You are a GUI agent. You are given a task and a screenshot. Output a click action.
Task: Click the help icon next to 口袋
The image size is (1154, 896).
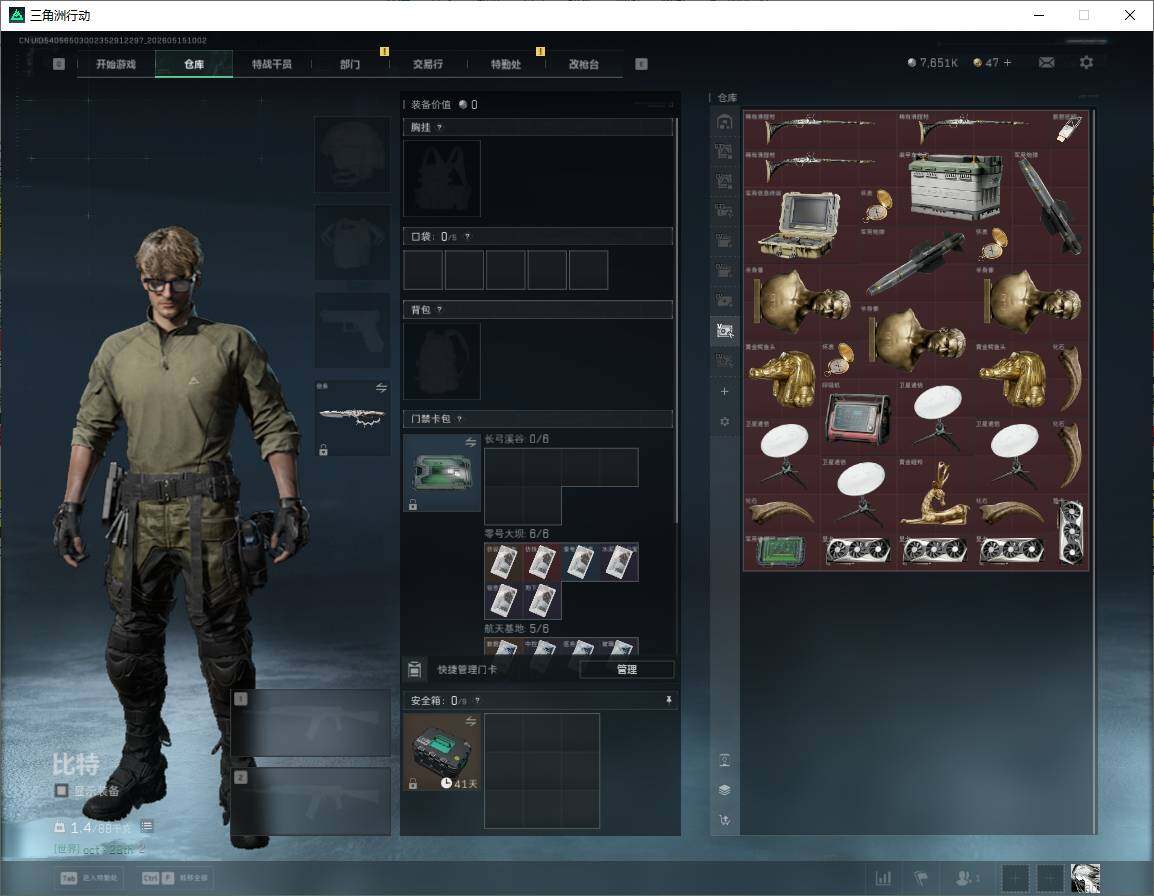(467, 236)
